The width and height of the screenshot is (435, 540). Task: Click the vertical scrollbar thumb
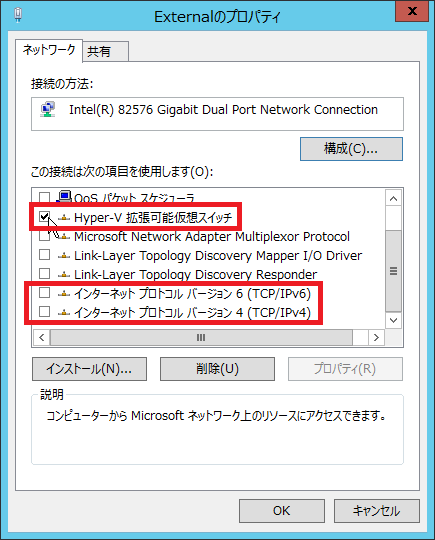[x=394, y=271]
